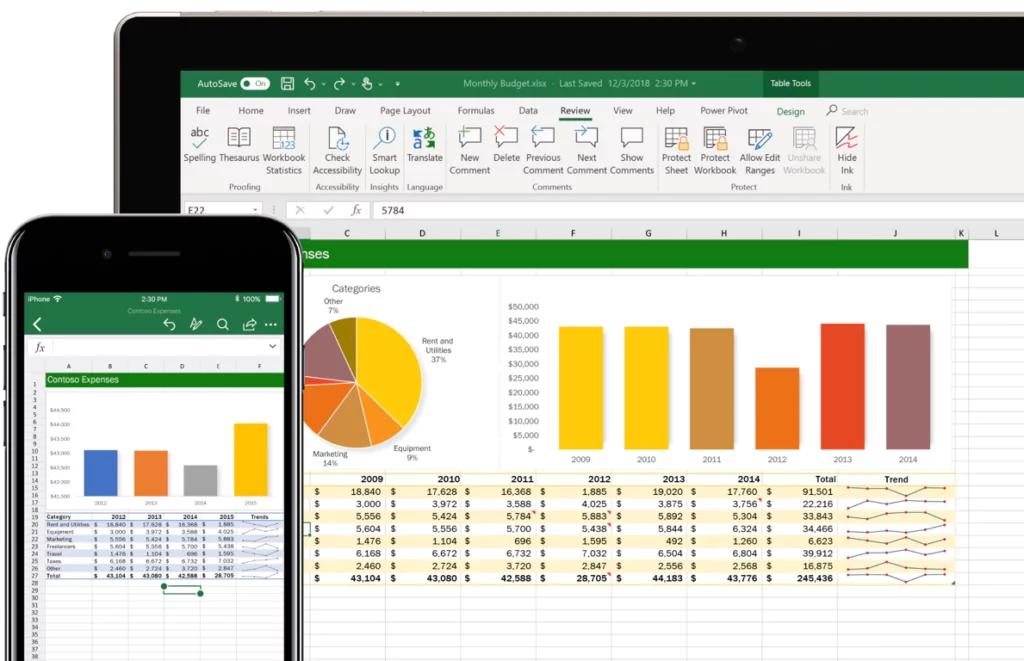Tap the yellow bar in iPhone chart
The height and width of the screenshot is (661, 1024).
[x=251, y=459]
